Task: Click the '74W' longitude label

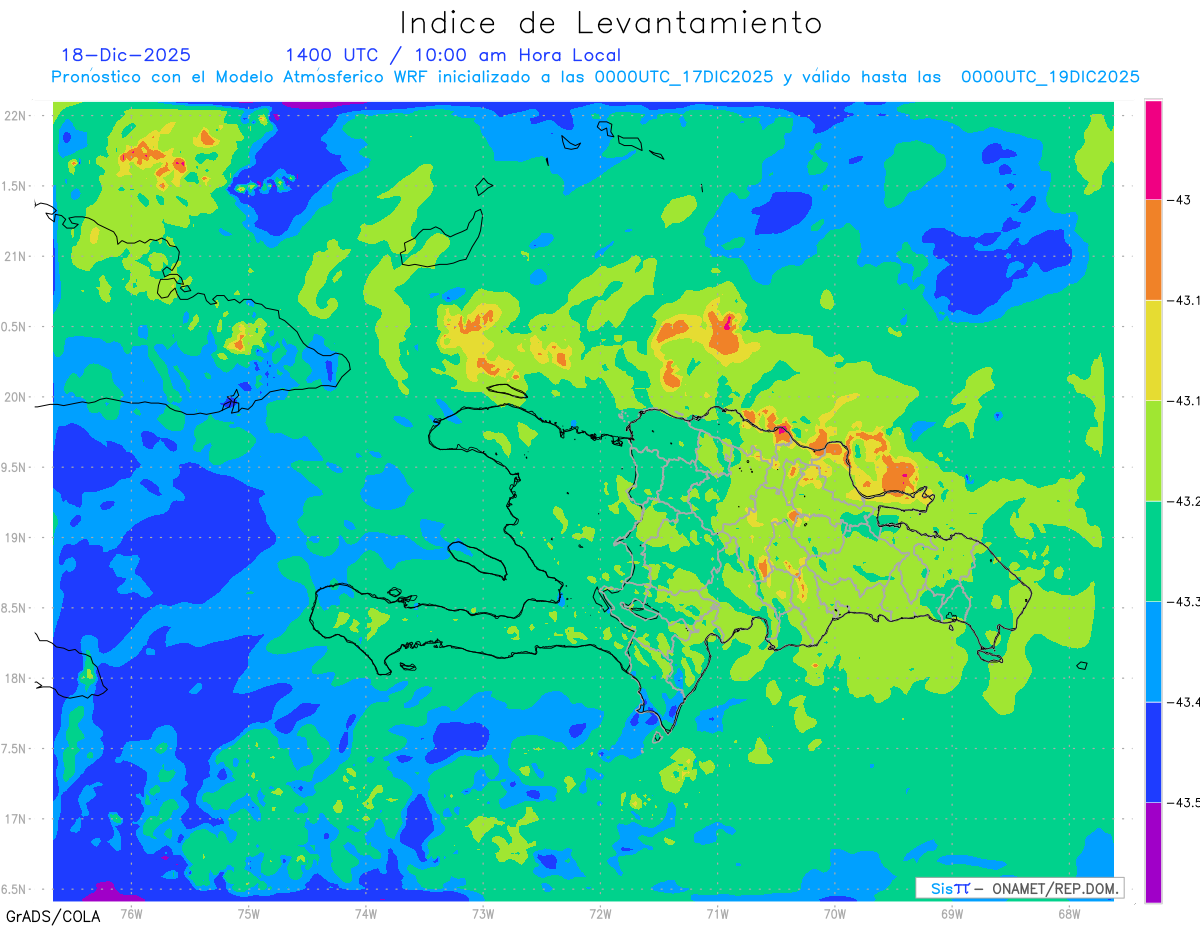Action: point(365,912)
